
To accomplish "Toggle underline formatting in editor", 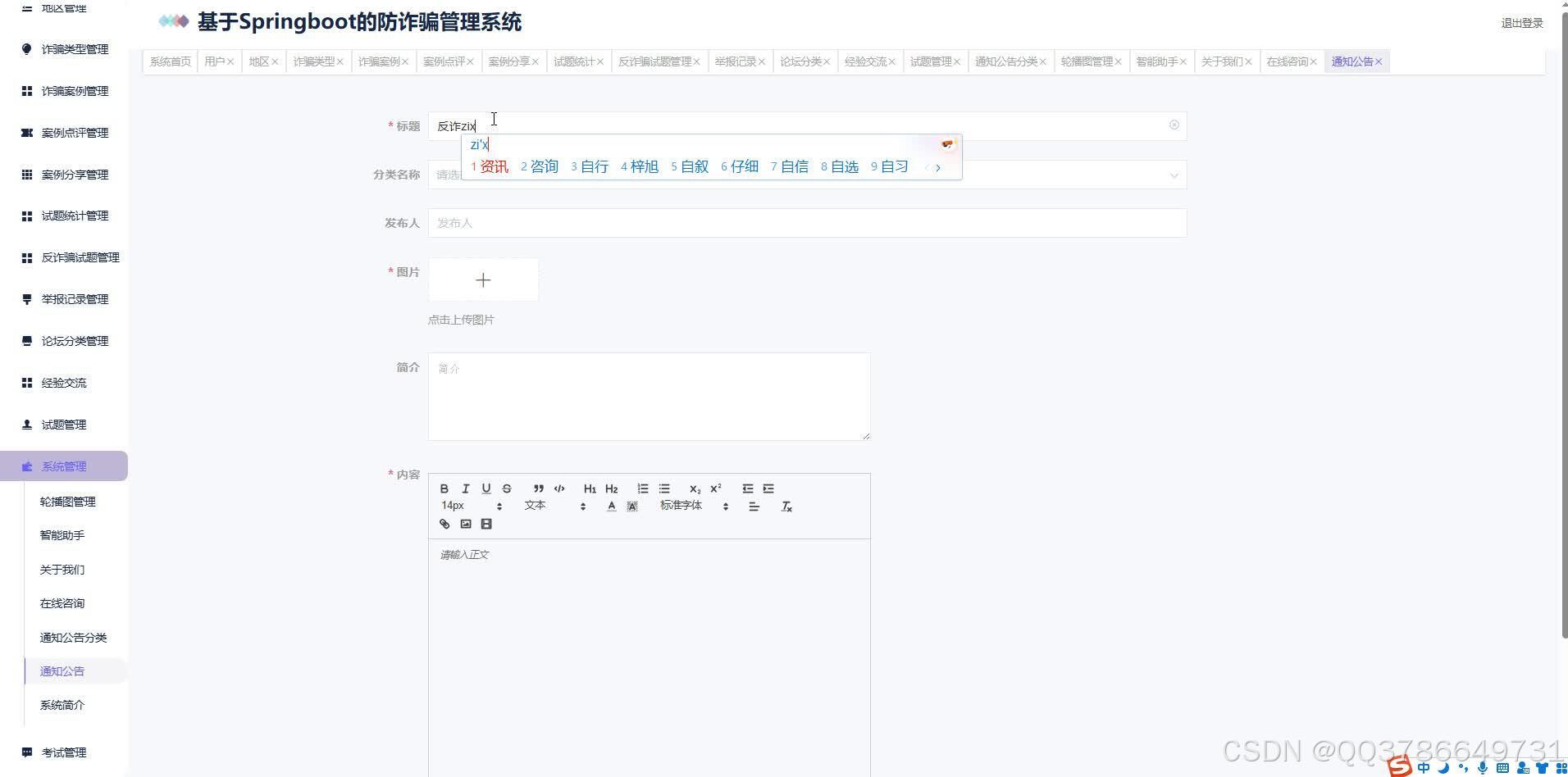I will pyautogui.click(x=486, y=488).
